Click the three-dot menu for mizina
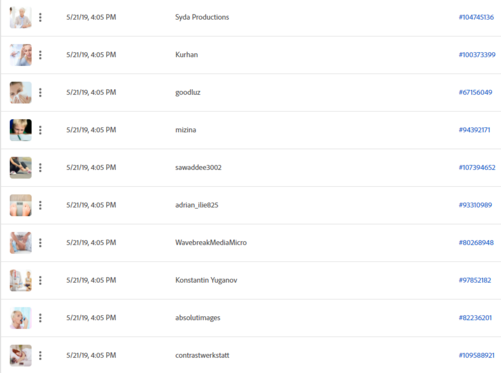 (40, 130)
